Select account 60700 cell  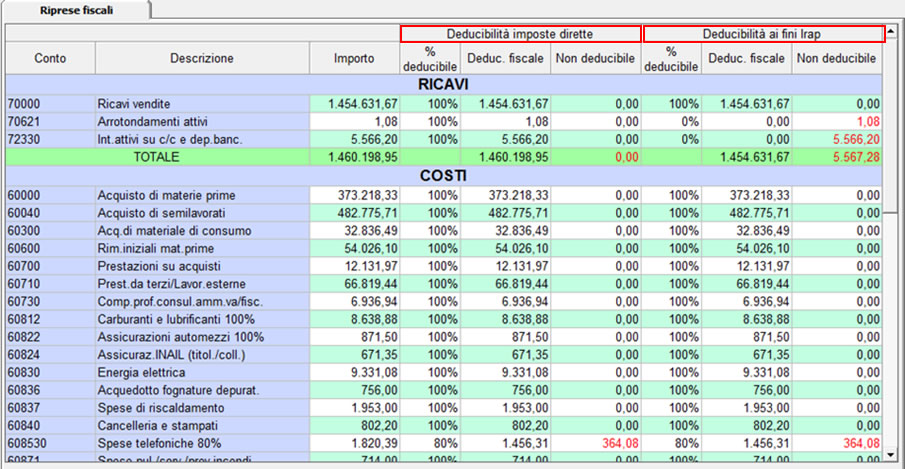tap(50, 266)
